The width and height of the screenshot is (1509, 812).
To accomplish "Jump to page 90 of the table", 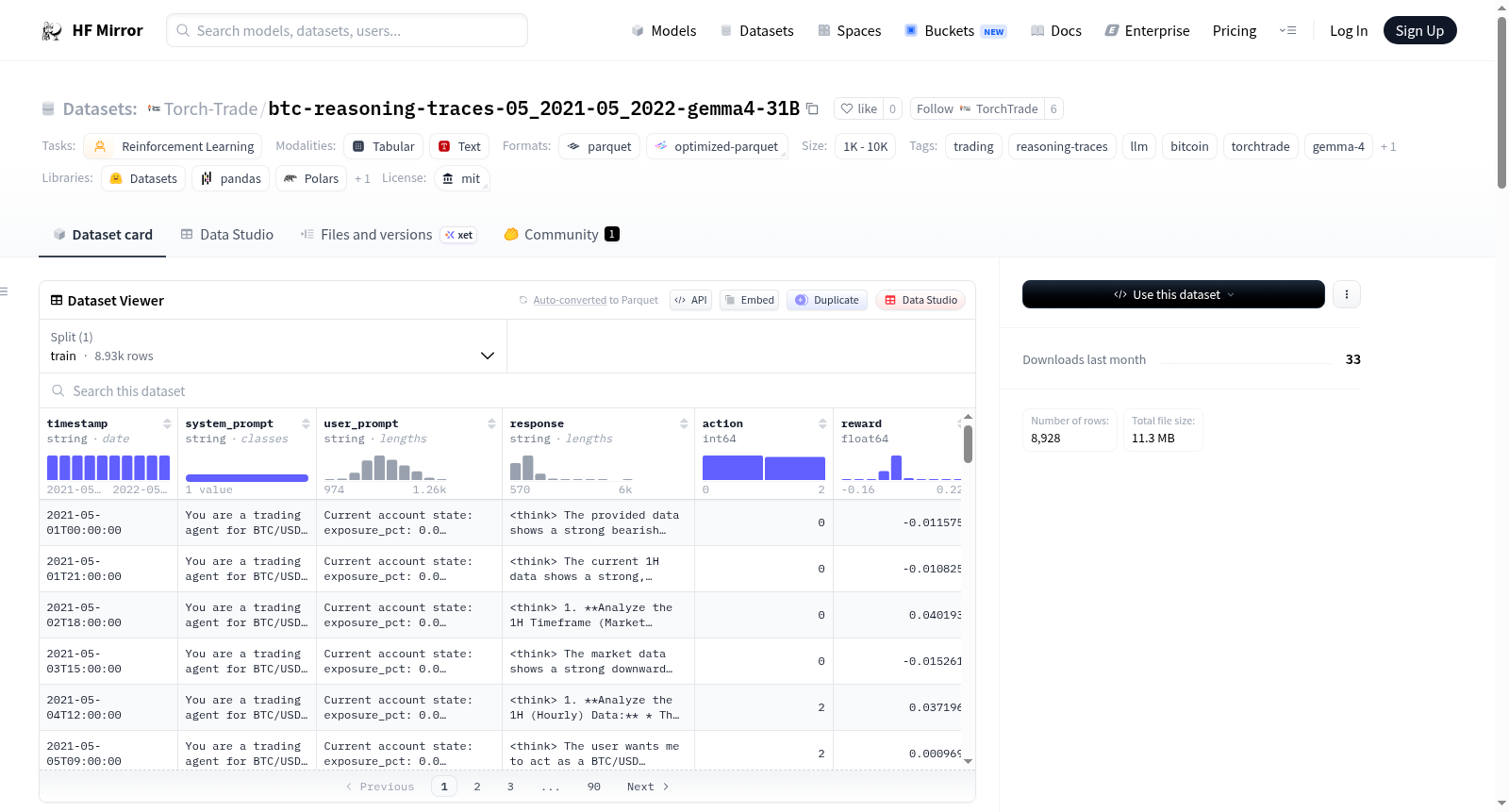I will point(594,787).
